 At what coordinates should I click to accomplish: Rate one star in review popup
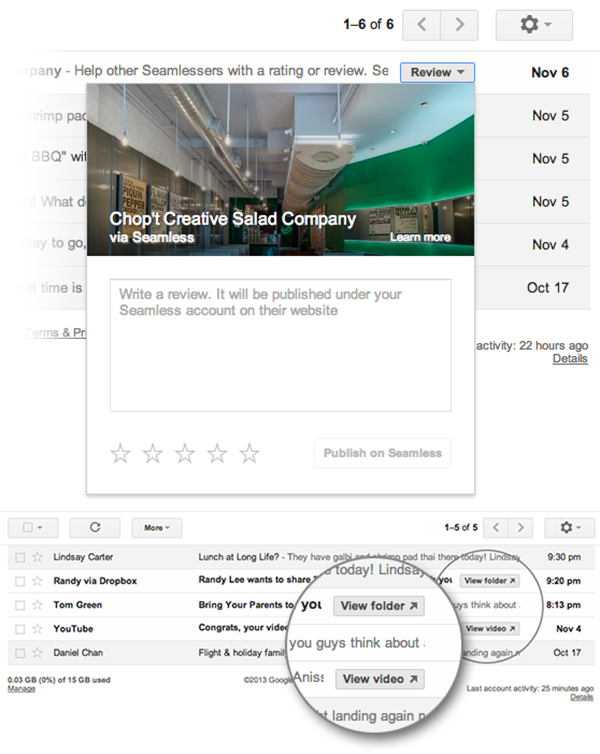[x=120, y=453]
